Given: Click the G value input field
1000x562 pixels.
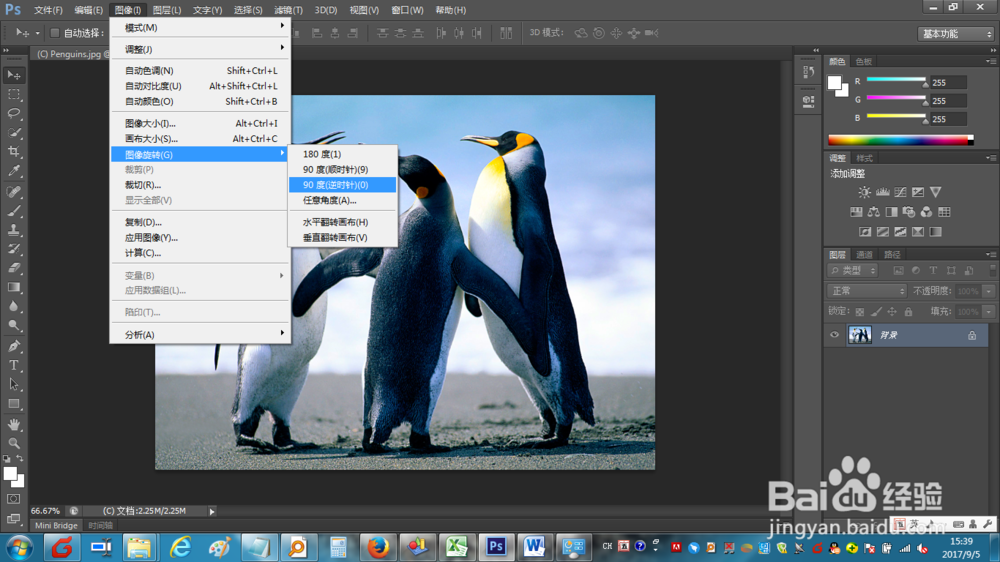Looking at the screenshot, I should pos(948,101).
